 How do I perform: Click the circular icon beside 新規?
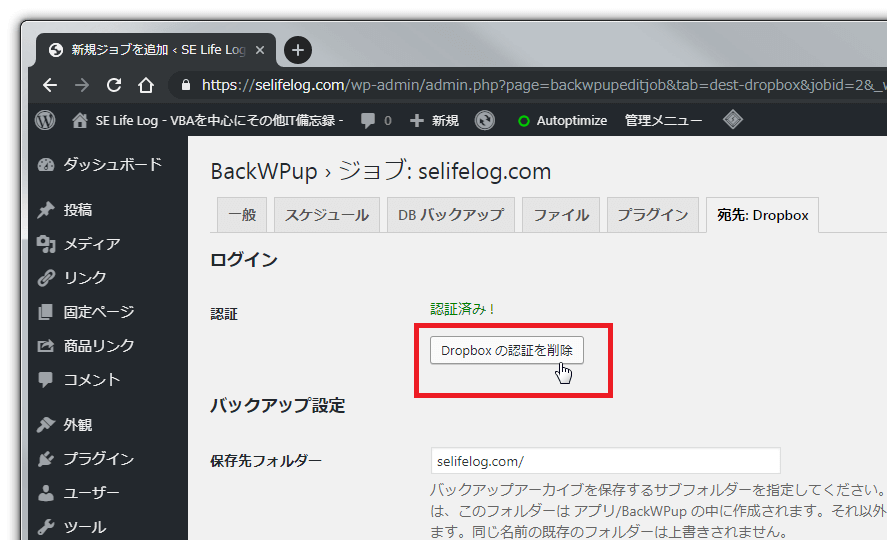click(485, 120)
